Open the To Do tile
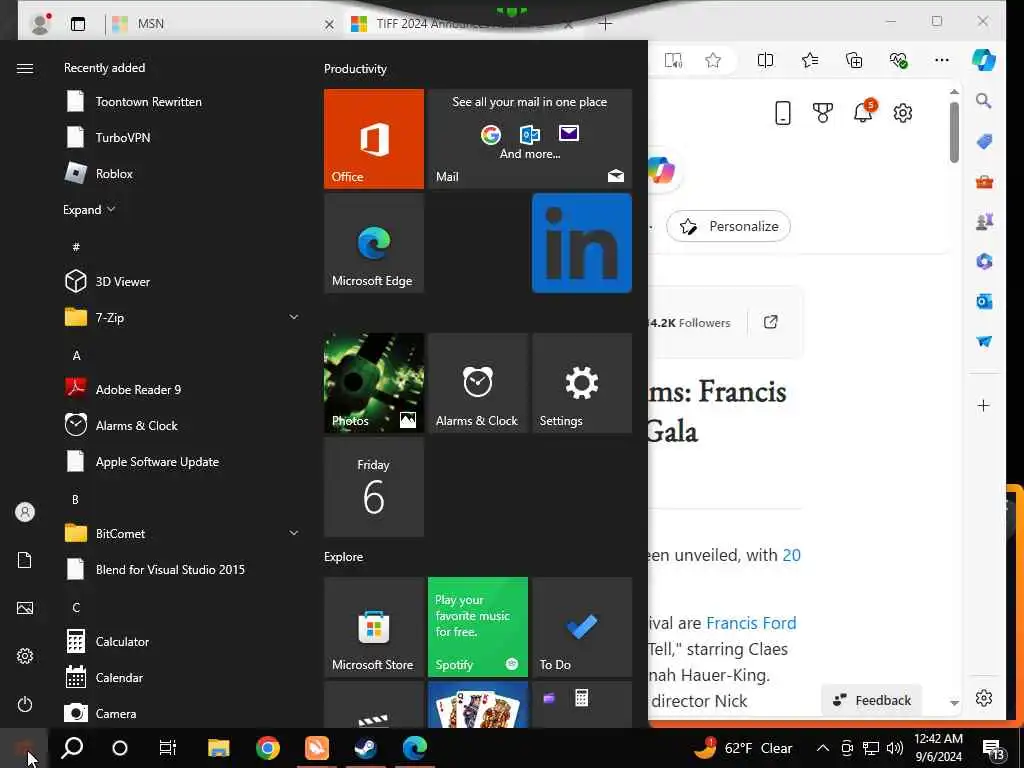The height and width of the screenshot is (768, 1024). 582,627
